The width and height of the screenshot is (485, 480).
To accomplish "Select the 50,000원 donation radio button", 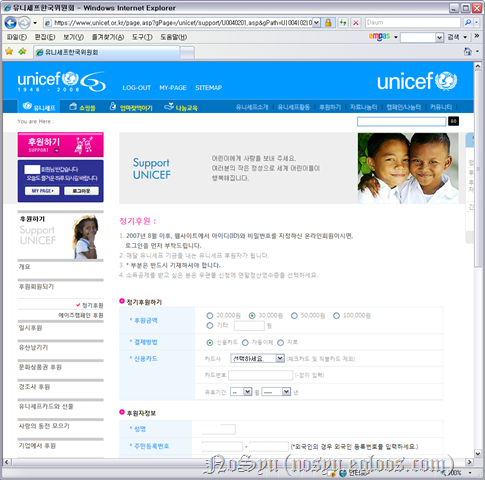I will pyautogui.click(x=294, y=315).
